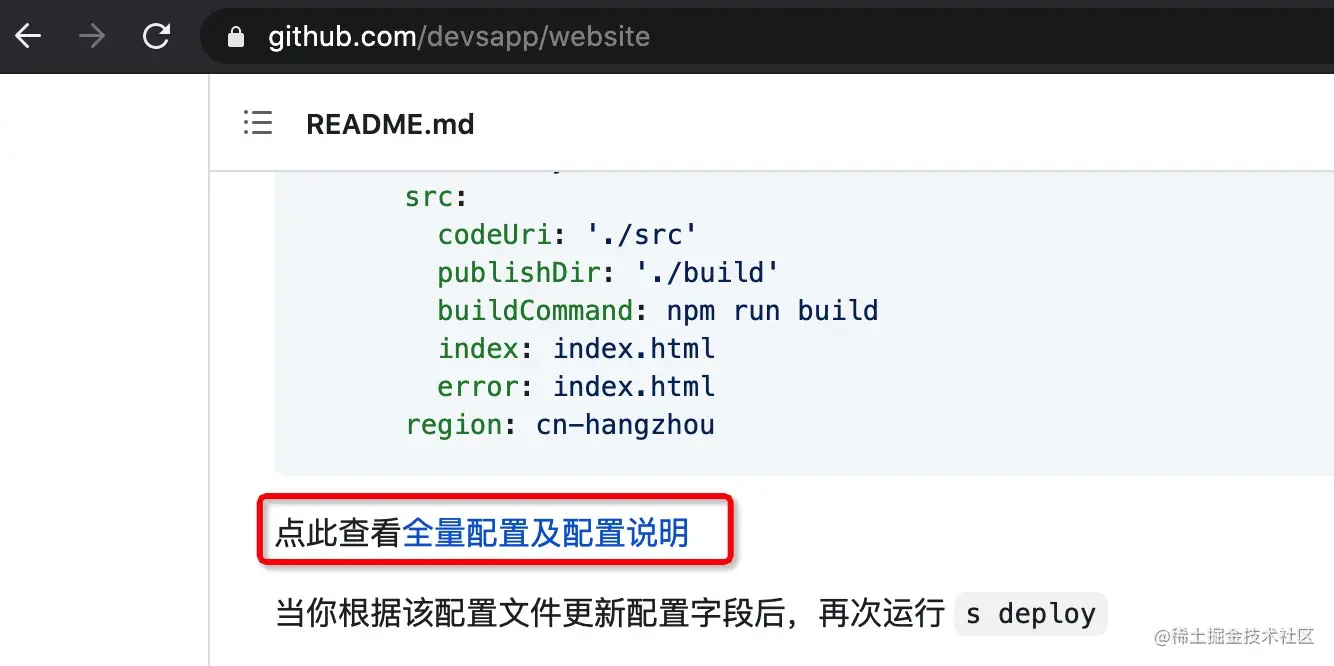Click the 'error: index.html' line
The height and width of the screenshot is (666, 1334).
576,387
